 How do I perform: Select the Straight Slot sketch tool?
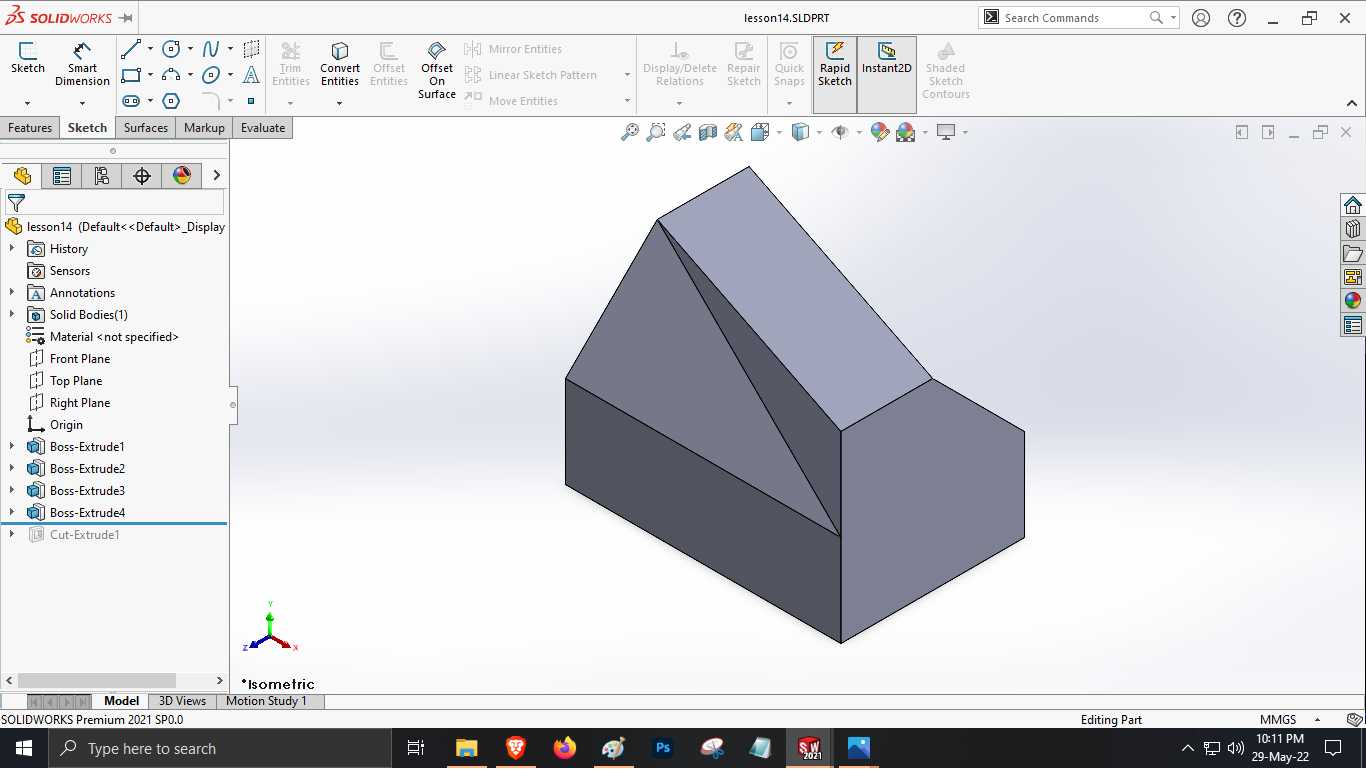[x=131, y=101]
